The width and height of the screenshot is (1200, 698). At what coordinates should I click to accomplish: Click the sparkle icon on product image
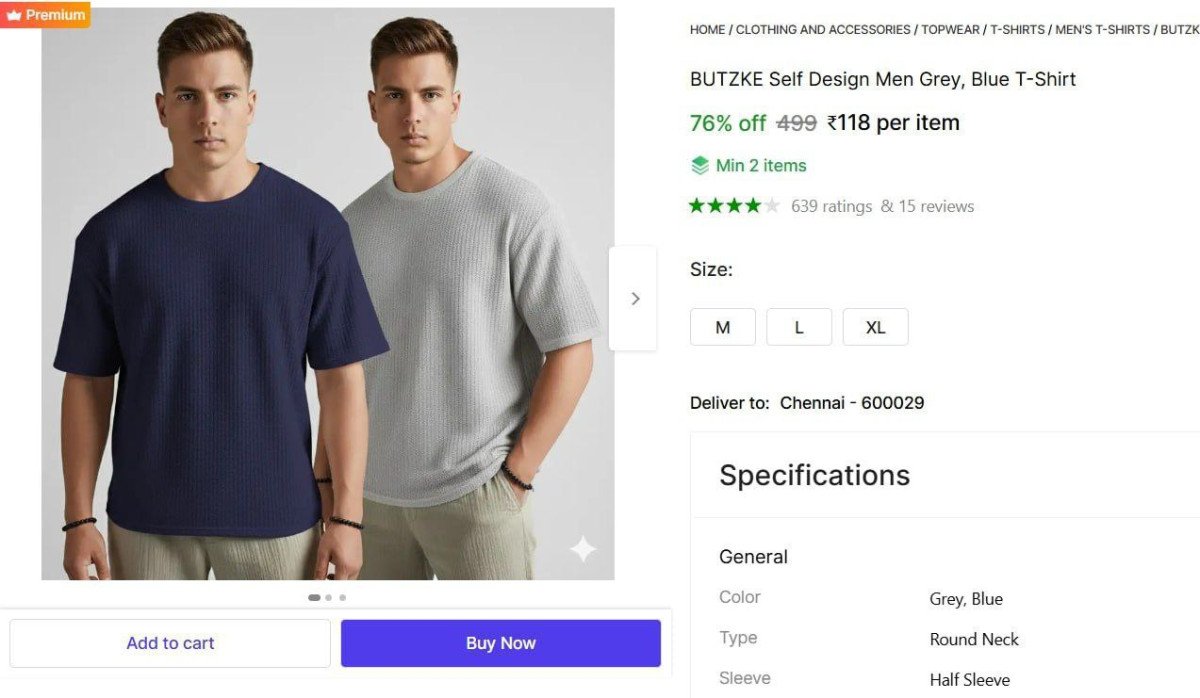[x=582, y=549]
